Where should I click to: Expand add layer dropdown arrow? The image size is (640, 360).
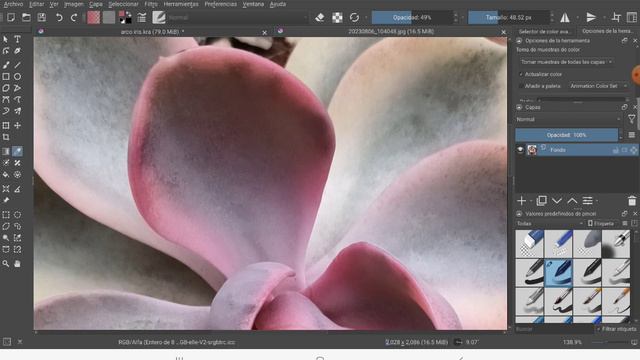click(x=531, y=201)
